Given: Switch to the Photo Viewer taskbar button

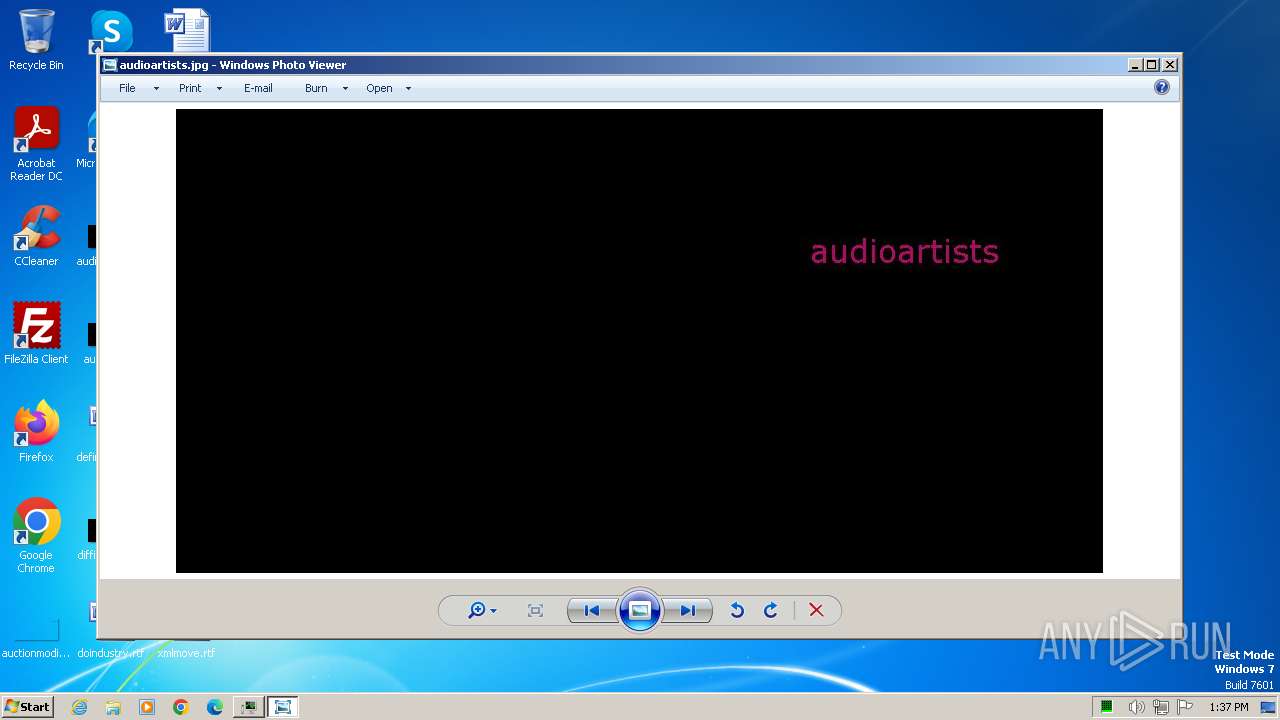Looking at the screenshot, I should [283, 707].
